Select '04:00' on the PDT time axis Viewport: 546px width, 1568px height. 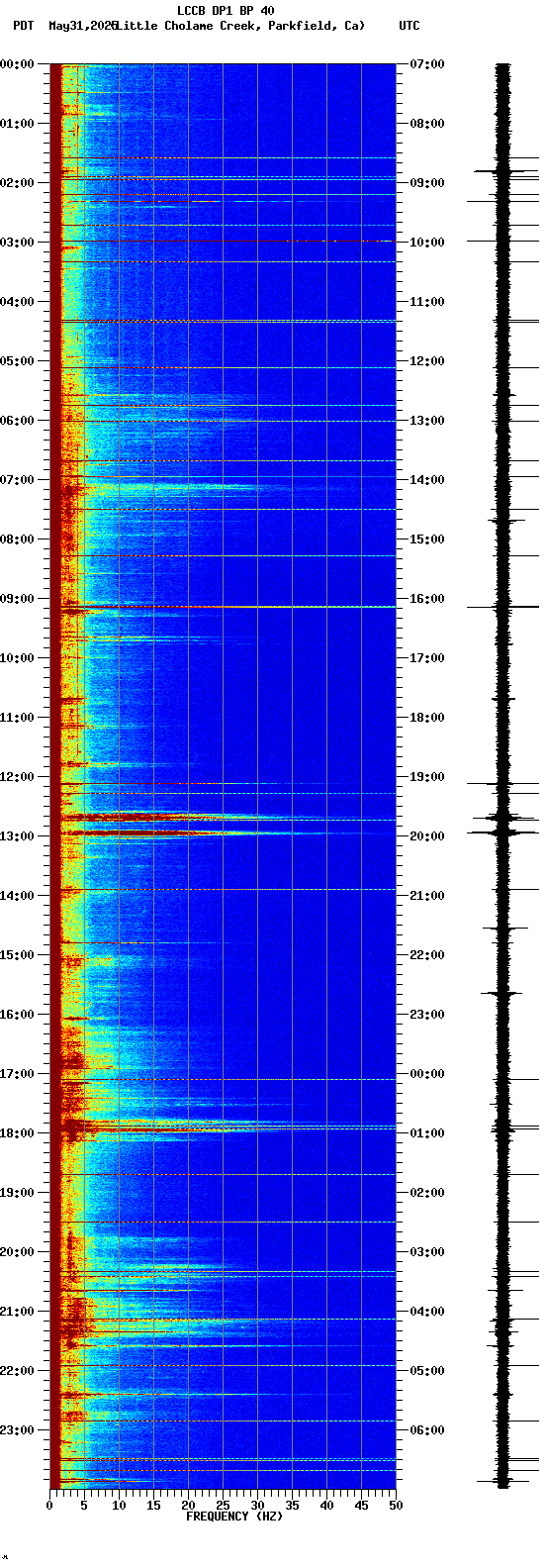pyautogui.click(x=17, y=302)
